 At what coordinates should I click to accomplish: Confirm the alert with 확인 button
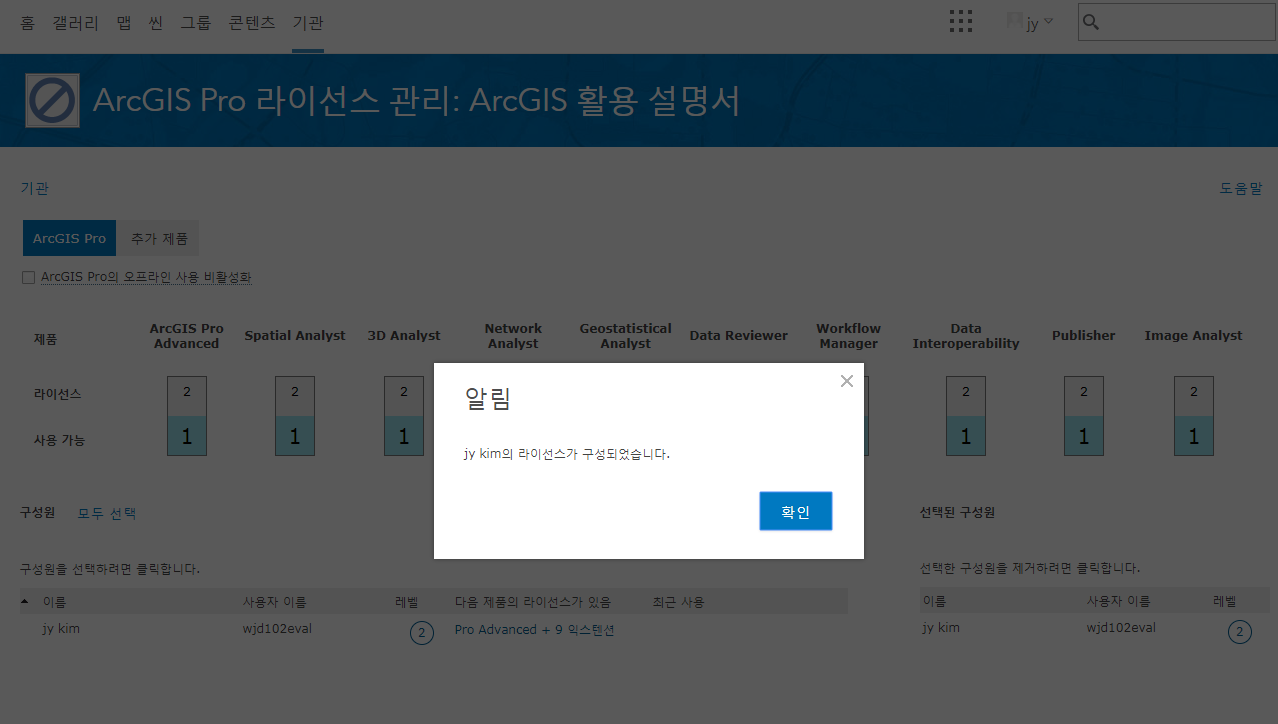pos(795,511)
